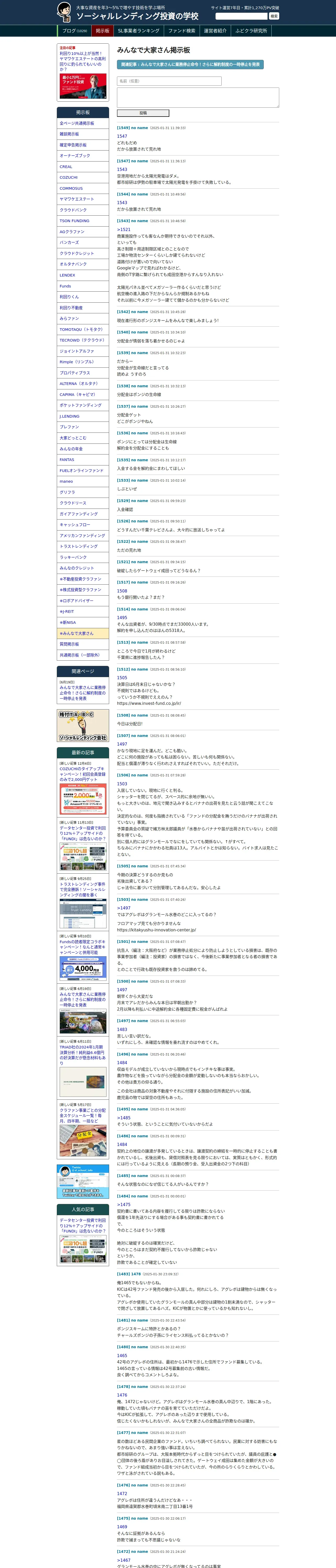Follow reply reference >1521 in post 1543
Viewport: 336px width, 1568px height.
click(x=124, y=229)
